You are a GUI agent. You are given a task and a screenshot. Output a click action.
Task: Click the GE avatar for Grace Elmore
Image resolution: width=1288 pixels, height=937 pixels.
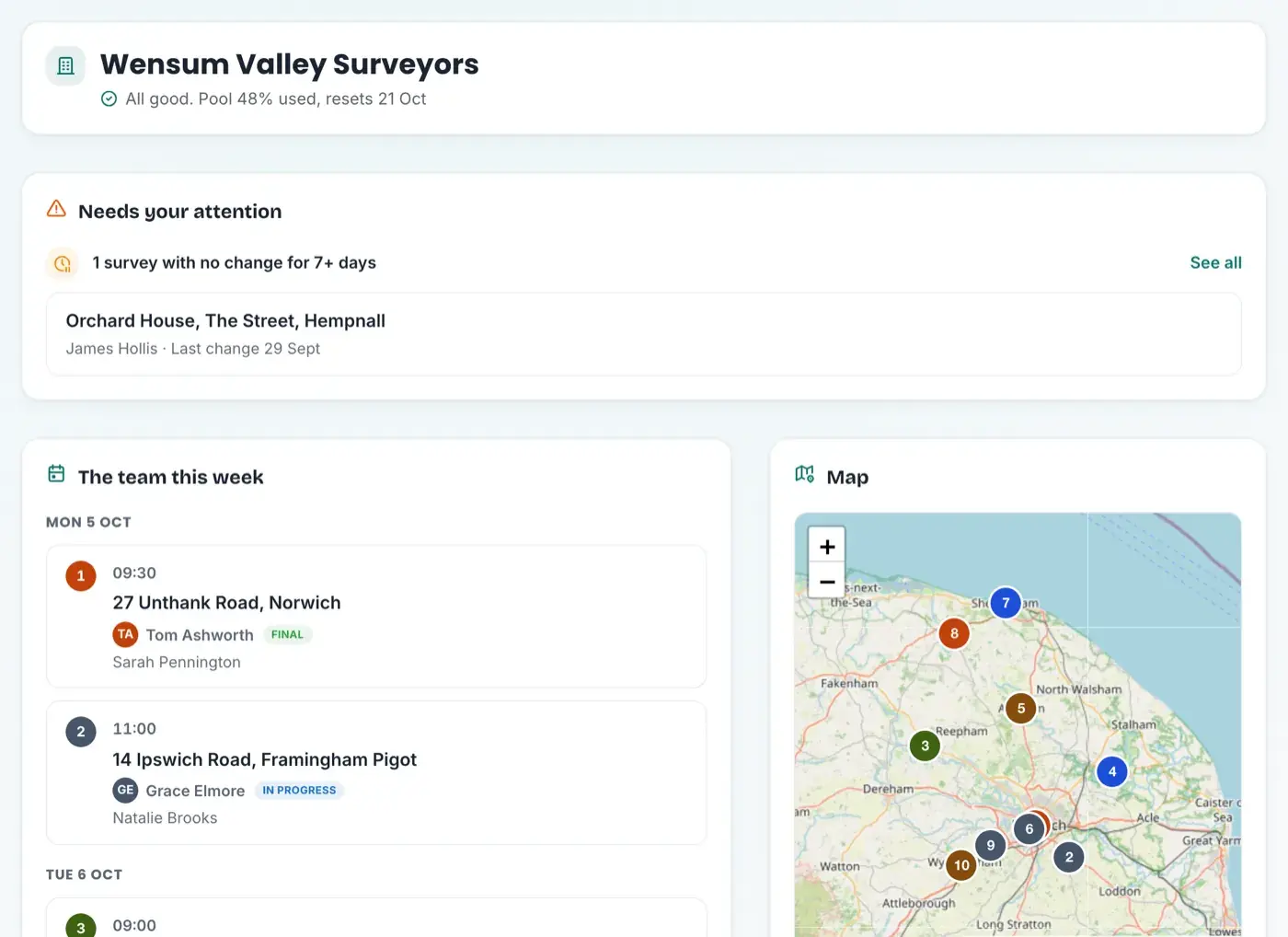(125, 790)
